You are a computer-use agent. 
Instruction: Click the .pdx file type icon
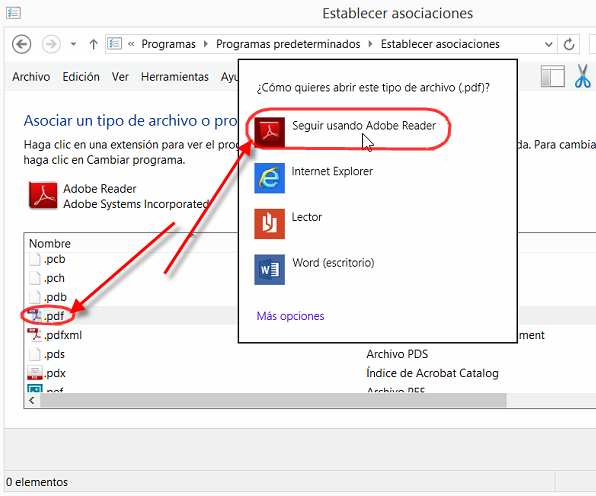35,373
